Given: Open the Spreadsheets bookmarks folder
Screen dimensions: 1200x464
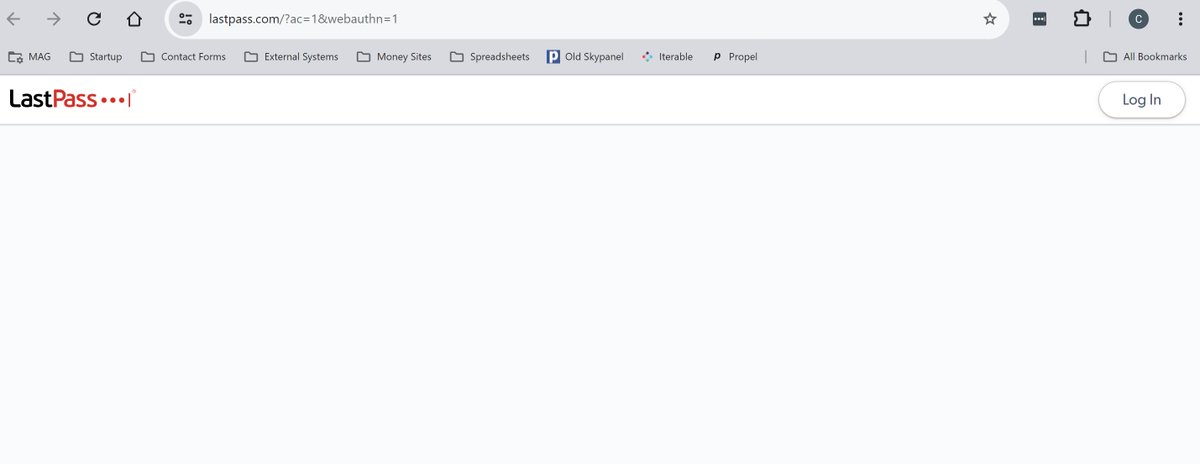Looking at the screenshot, I should (x=490, y=57).
